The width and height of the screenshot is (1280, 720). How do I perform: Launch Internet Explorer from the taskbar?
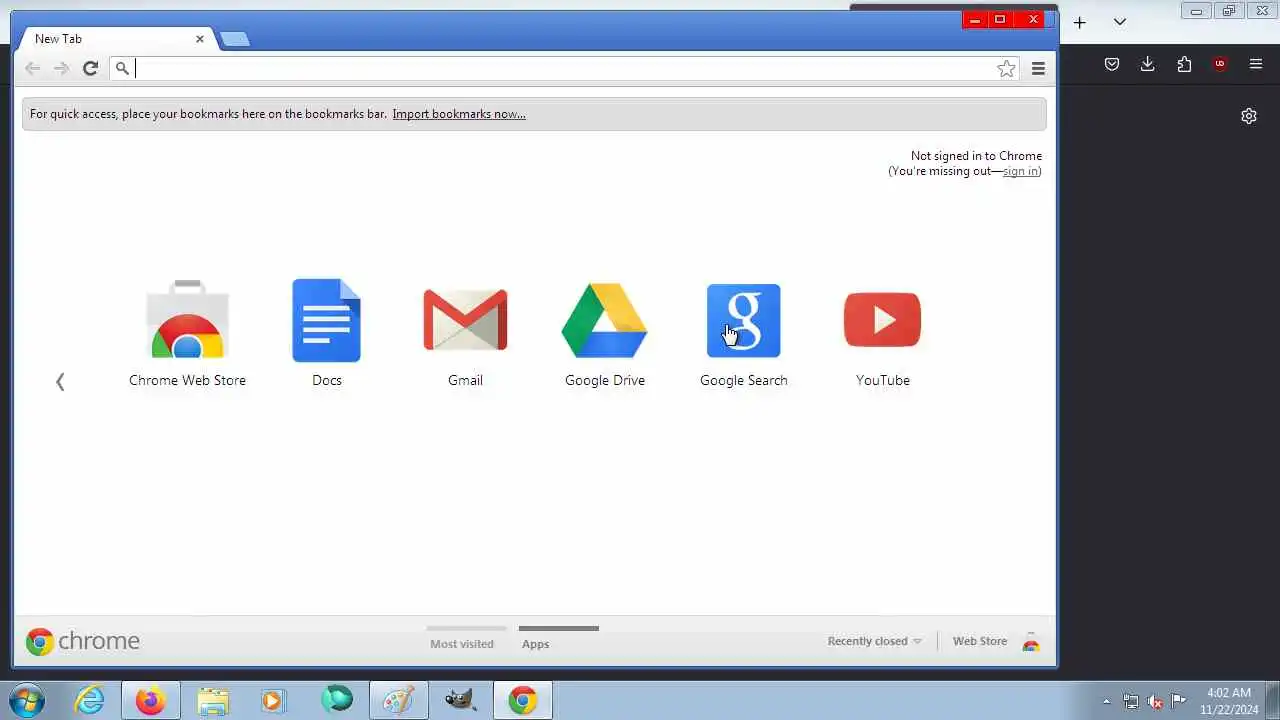[x=90, y=700]
